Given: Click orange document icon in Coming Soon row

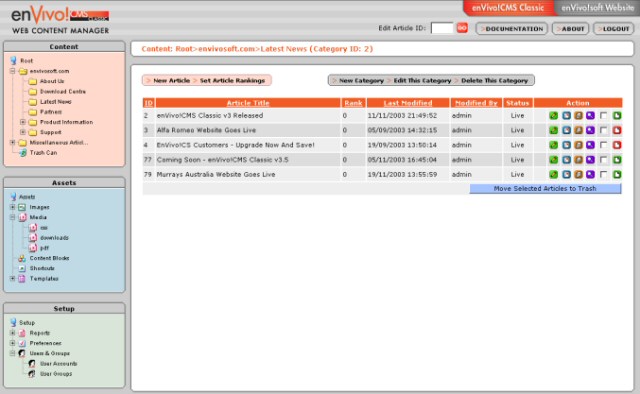Looking at the screenshot, I should coord(578,160).
